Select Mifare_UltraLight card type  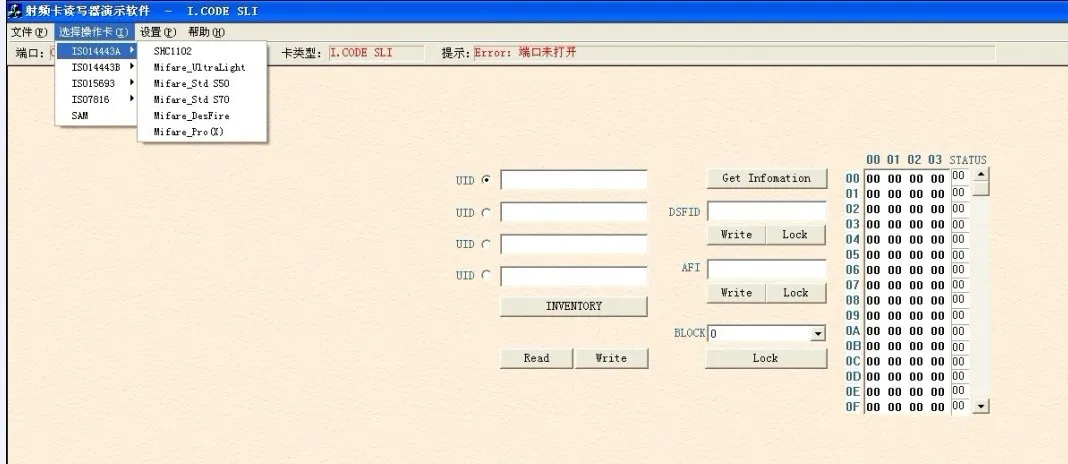202,67
